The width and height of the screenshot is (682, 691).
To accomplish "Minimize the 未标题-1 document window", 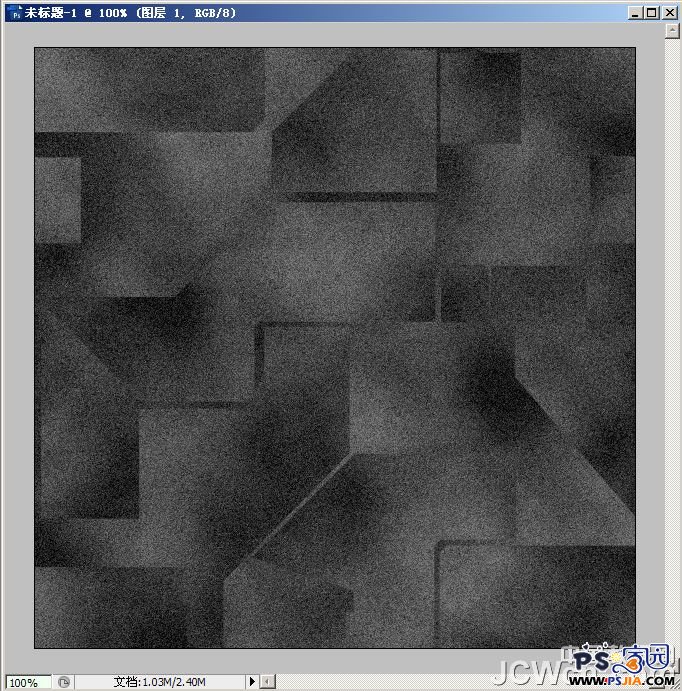I will 635,12.
